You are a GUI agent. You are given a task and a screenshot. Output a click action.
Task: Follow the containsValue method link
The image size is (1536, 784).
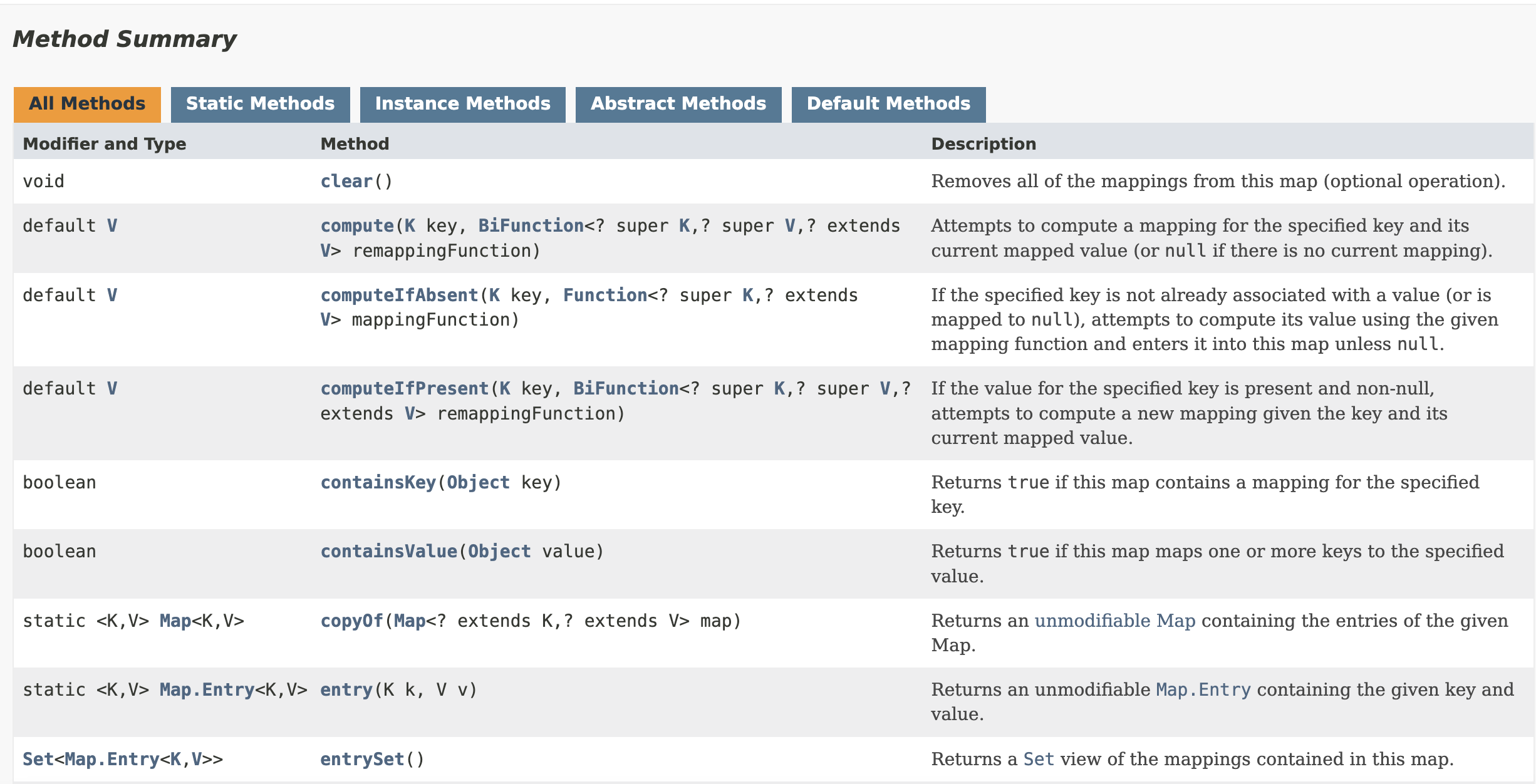(x=388, y=552)
